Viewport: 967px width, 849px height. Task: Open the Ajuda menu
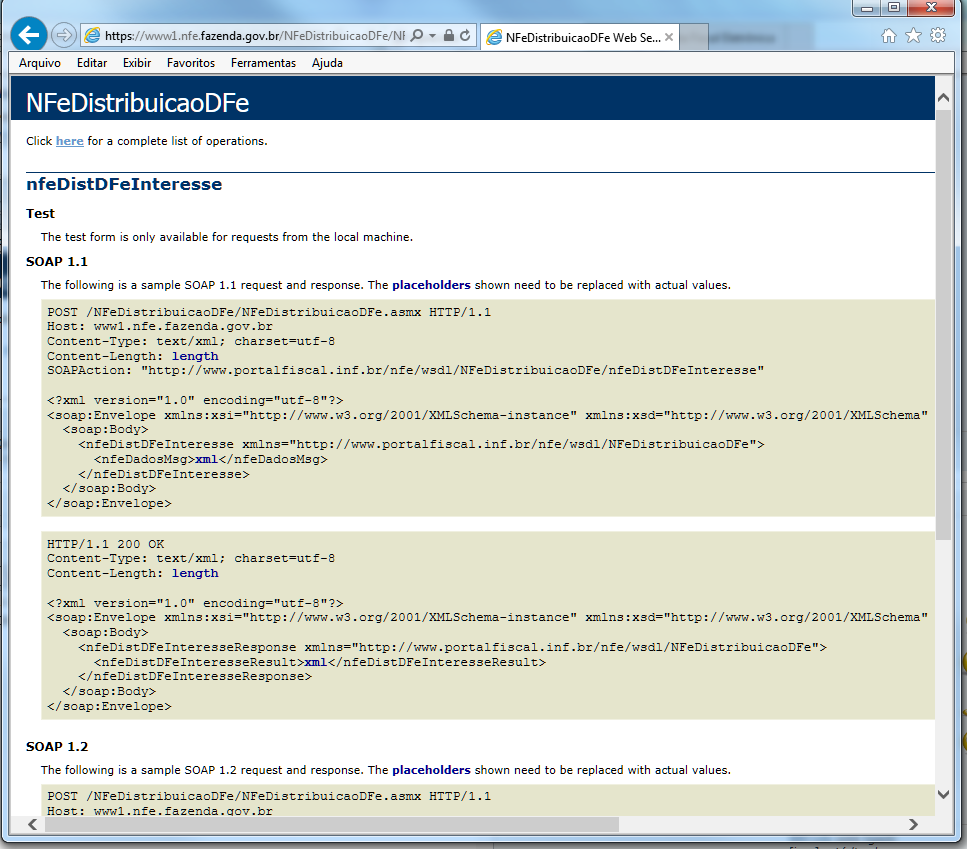[x=327, y=63]
